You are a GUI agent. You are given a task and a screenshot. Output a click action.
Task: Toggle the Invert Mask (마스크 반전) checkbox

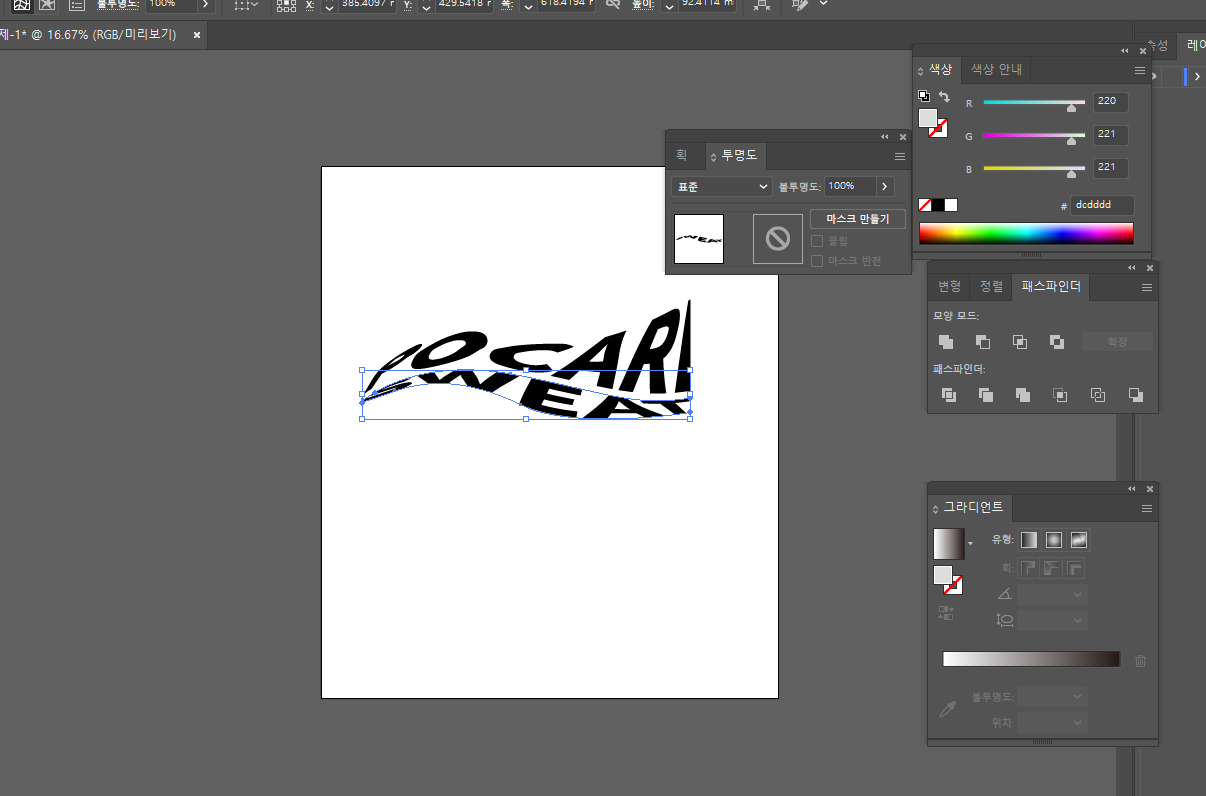click(x=817, y=261)
